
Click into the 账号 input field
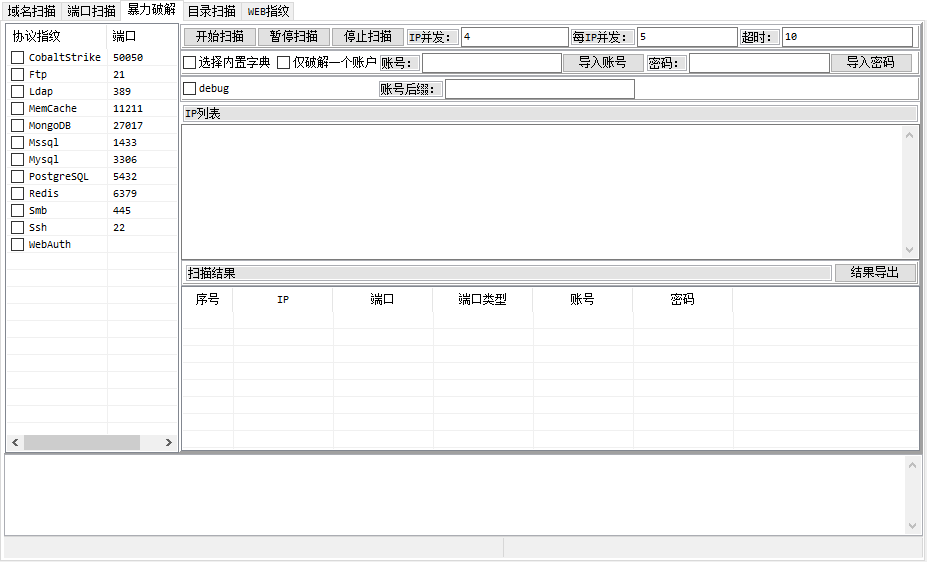tap(491, 63)
